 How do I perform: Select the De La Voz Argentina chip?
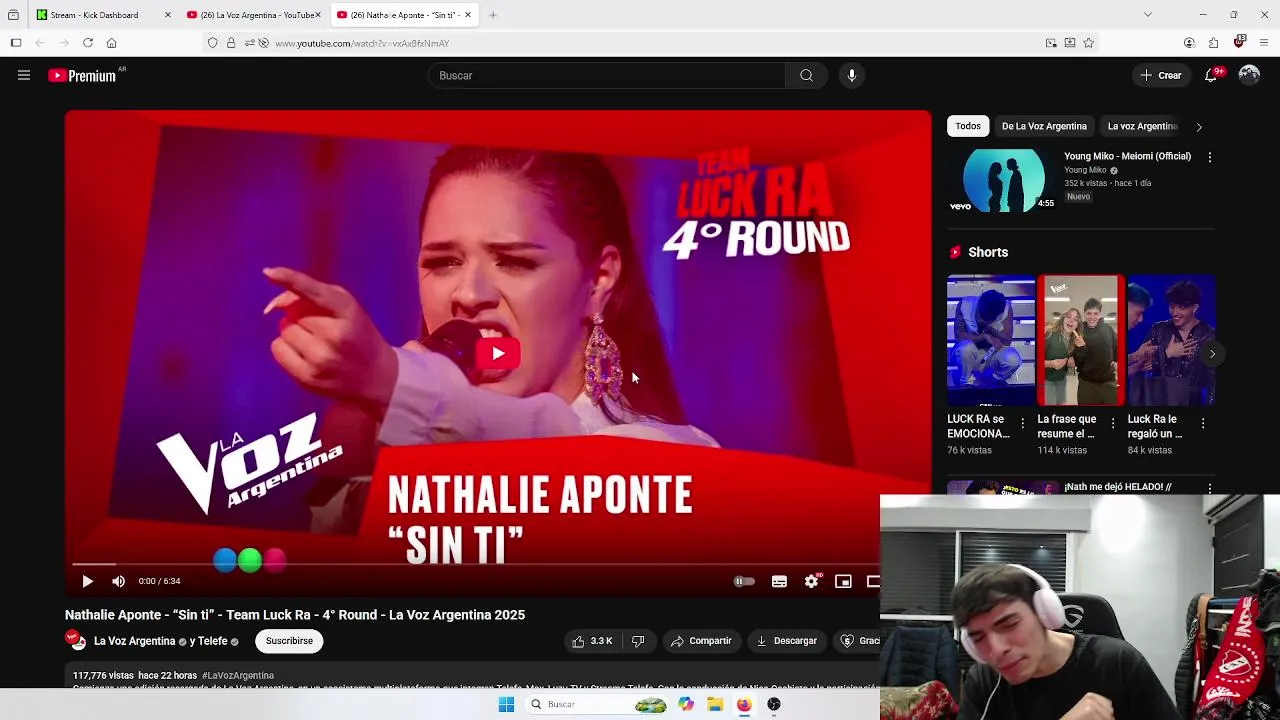coord(1044,126)
